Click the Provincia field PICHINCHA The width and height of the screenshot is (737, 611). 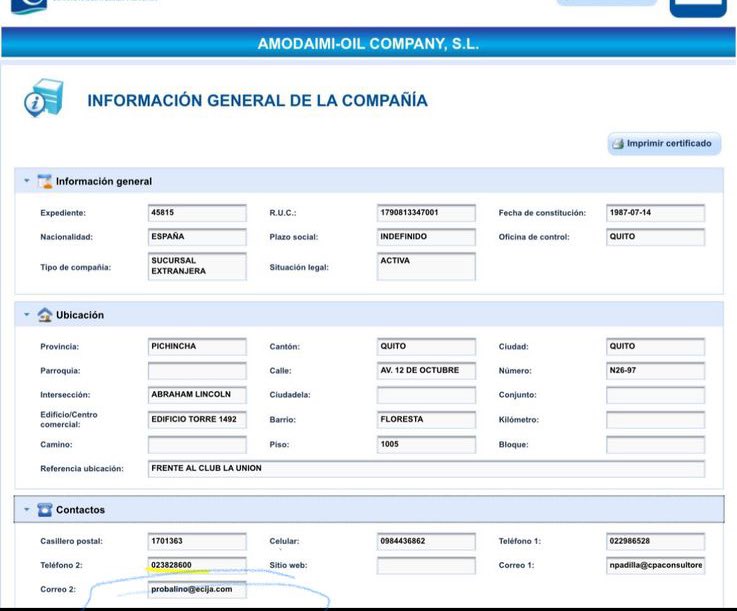(x=197, y=346)
